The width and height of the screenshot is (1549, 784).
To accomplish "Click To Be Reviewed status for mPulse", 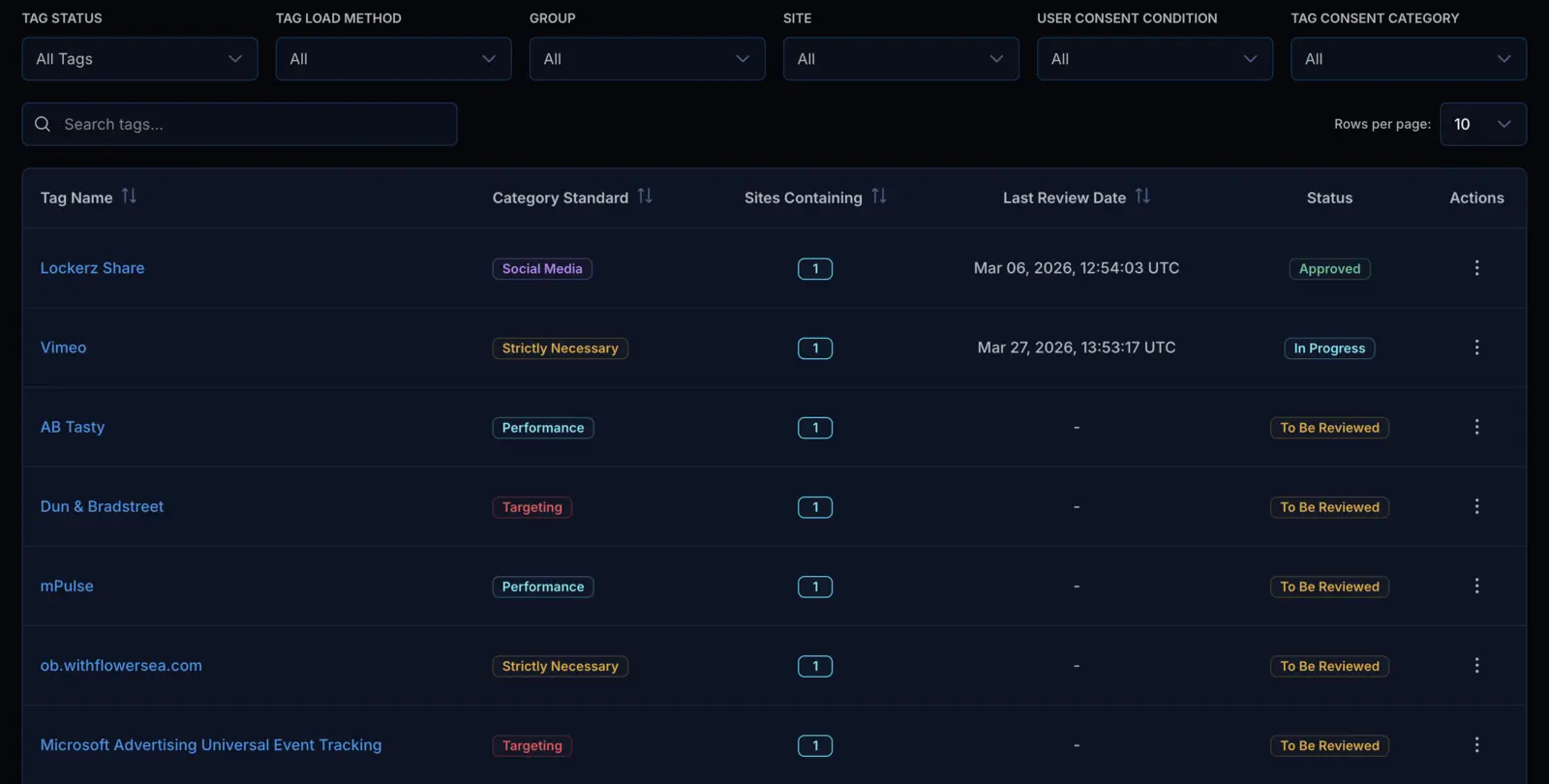I will 1329,587.
